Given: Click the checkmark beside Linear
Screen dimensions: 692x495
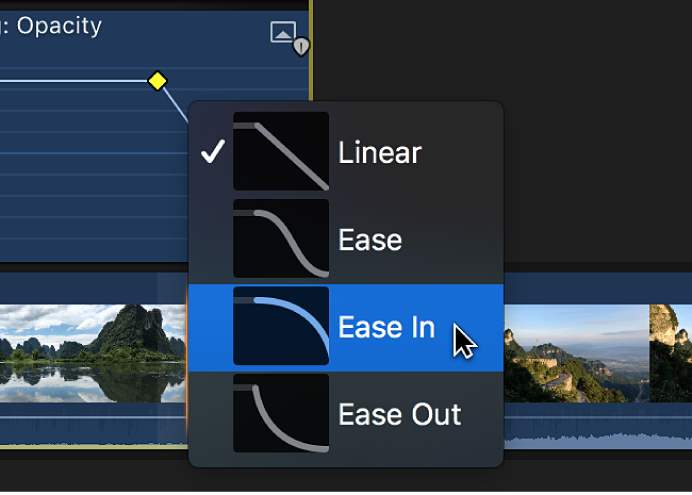Looking at the screenshot, I should click(212, 152).
